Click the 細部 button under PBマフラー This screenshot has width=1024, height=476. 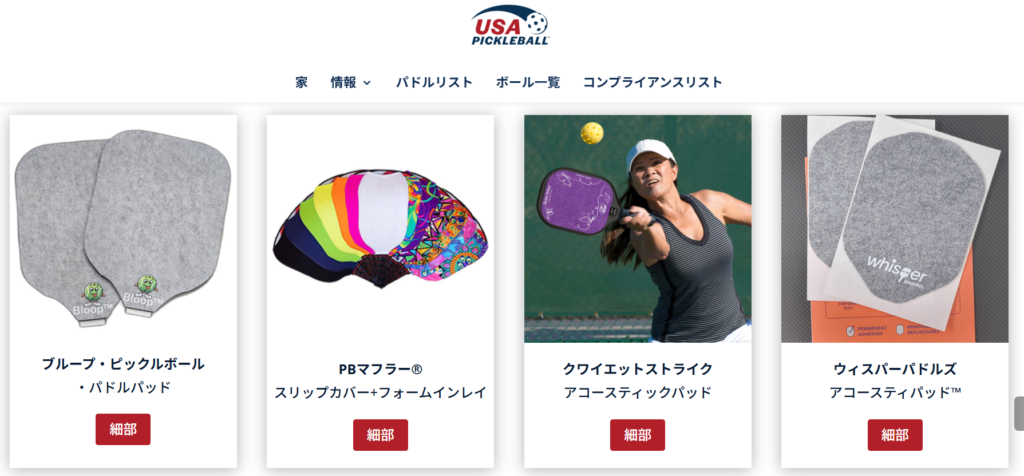[x=380, y=435]
